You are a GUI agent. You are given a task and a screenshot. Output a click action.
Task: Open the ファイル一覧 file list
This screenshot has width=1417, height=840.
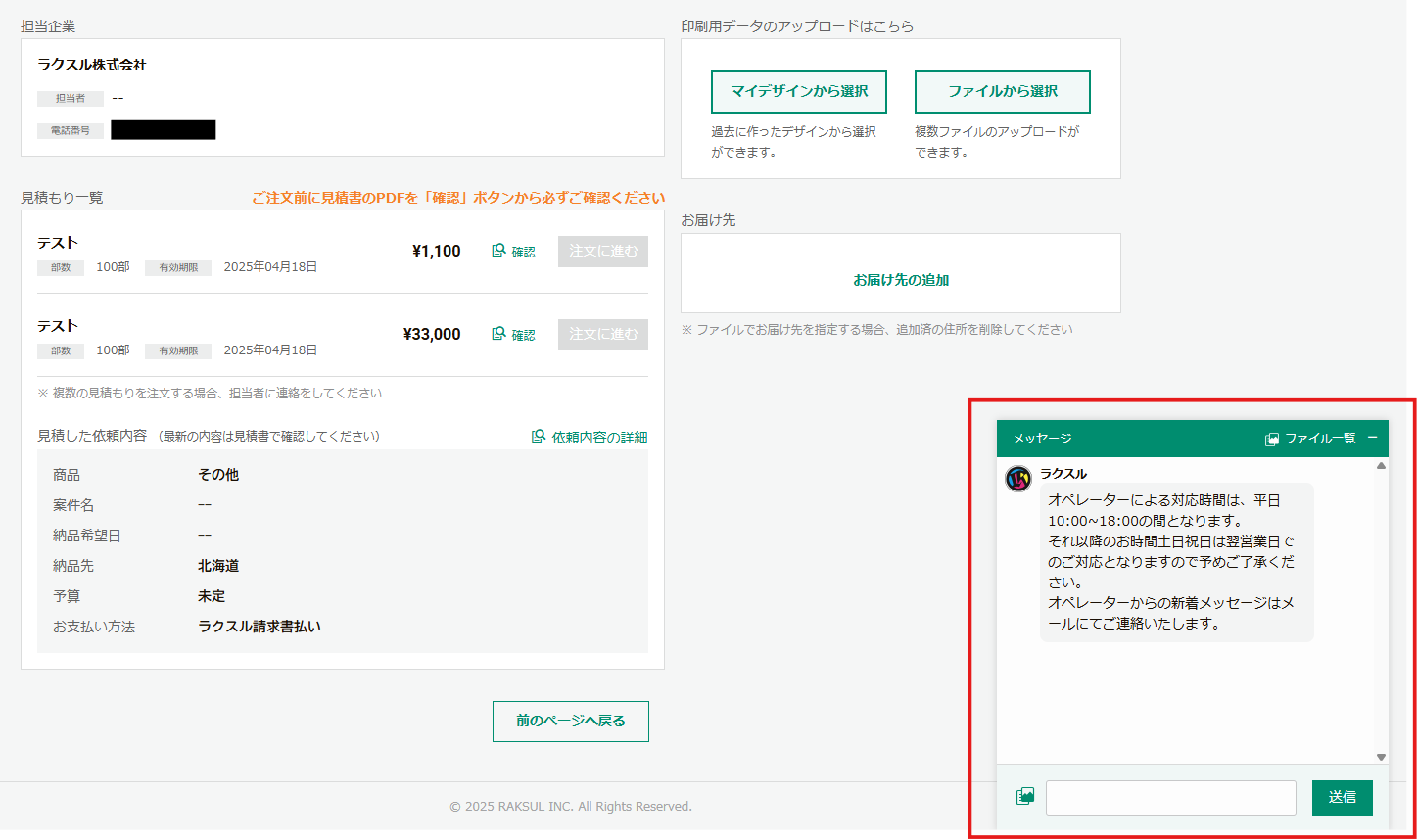(1310, 439)
